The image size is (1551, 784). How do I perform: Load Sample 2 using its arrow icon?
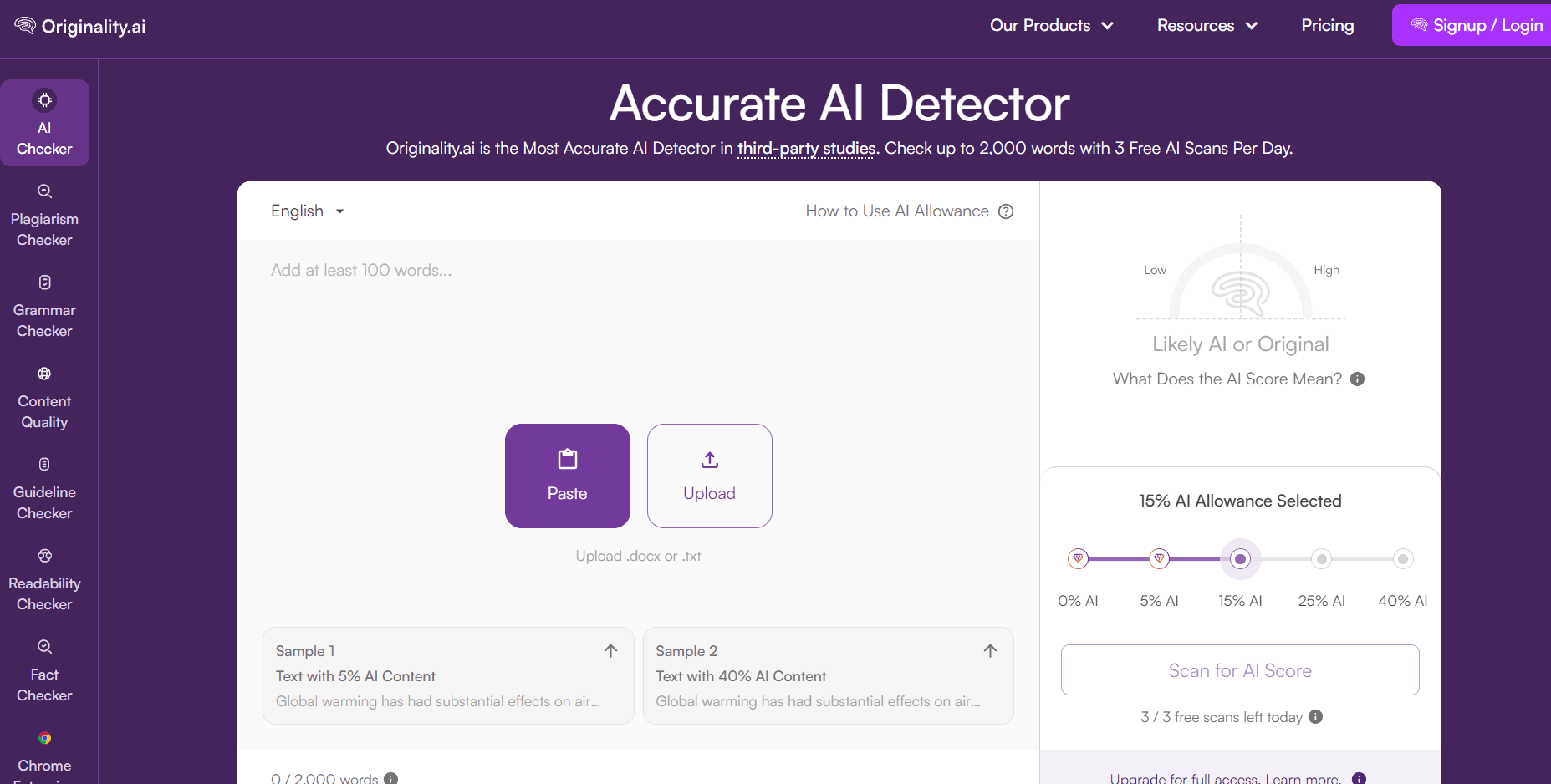point(991,651)
